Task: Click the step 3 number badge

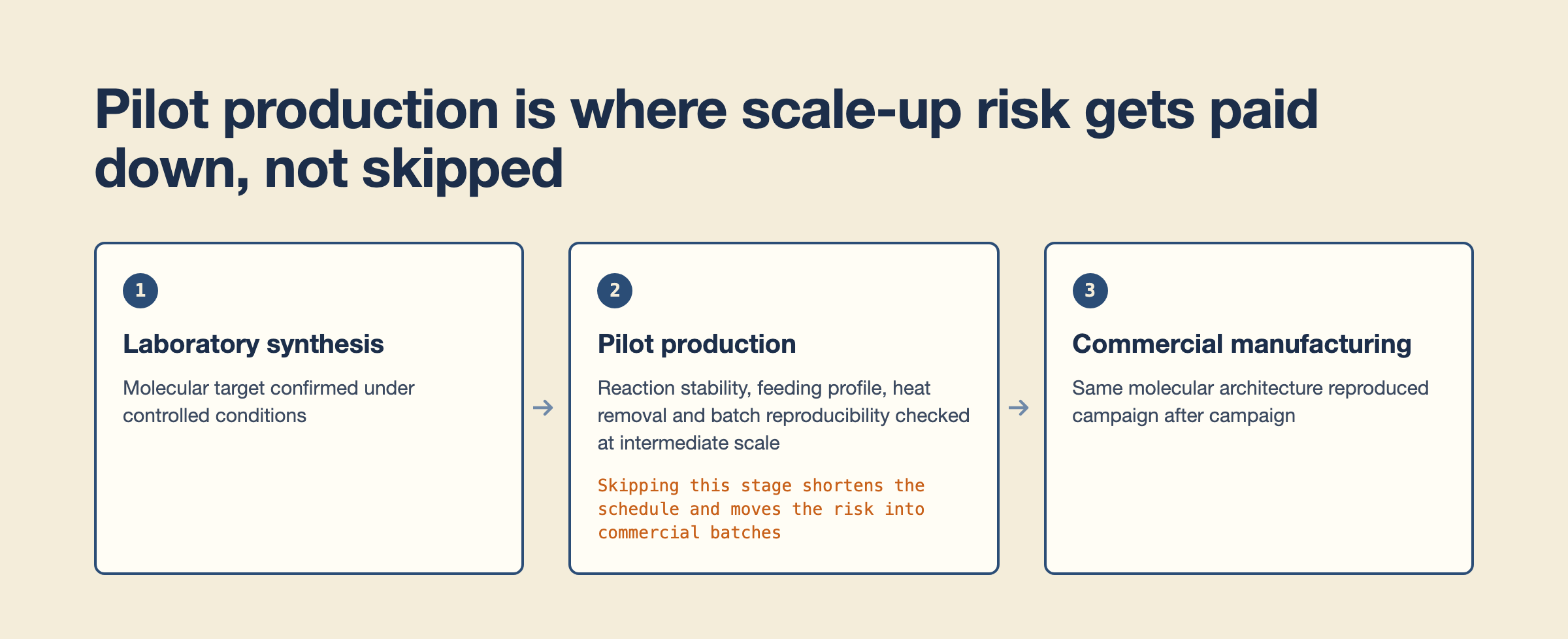Action: click(x=1090, y=291)
